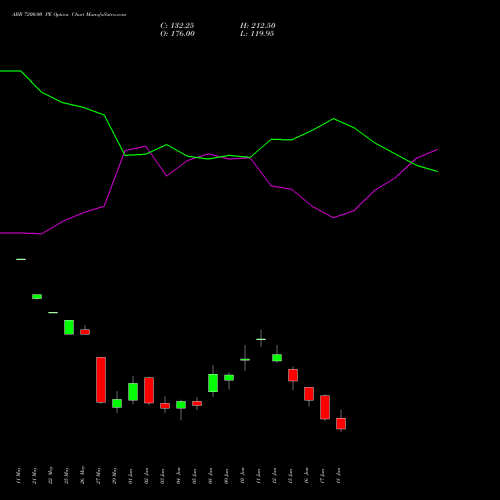Click the green candle for 08 Jun

[x=213, y=383]
